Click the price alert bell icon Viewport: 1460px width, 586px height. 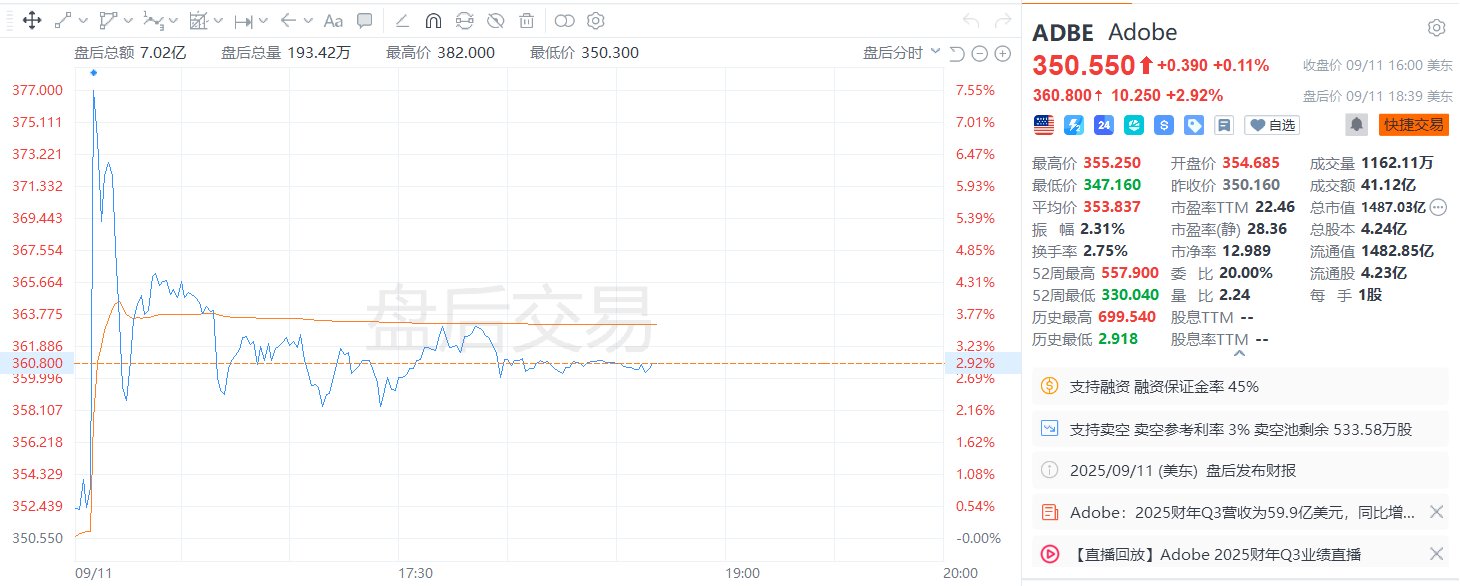(x=1357, y=125)
